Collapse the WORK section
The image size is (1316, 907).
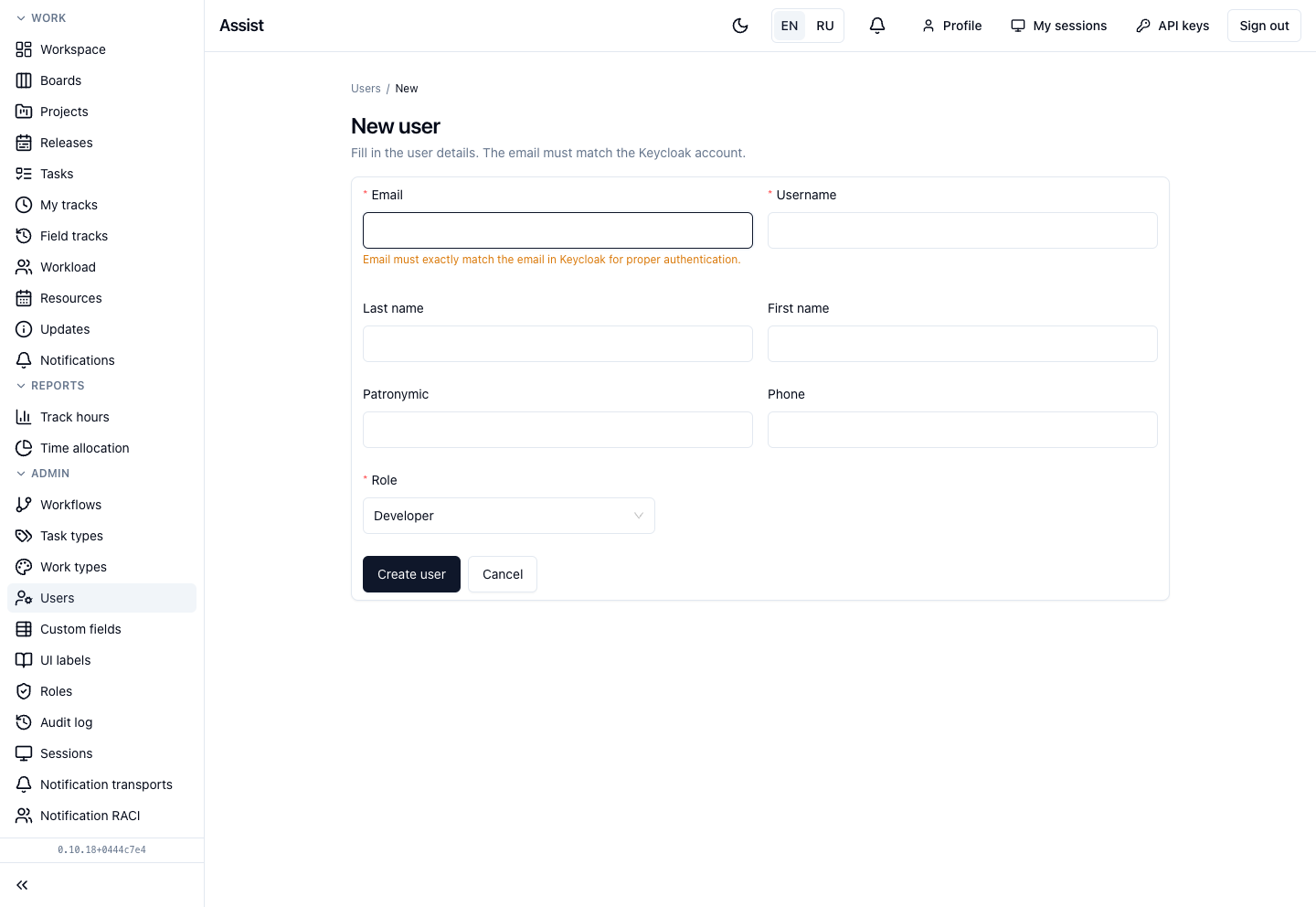[x=41, y=18]
